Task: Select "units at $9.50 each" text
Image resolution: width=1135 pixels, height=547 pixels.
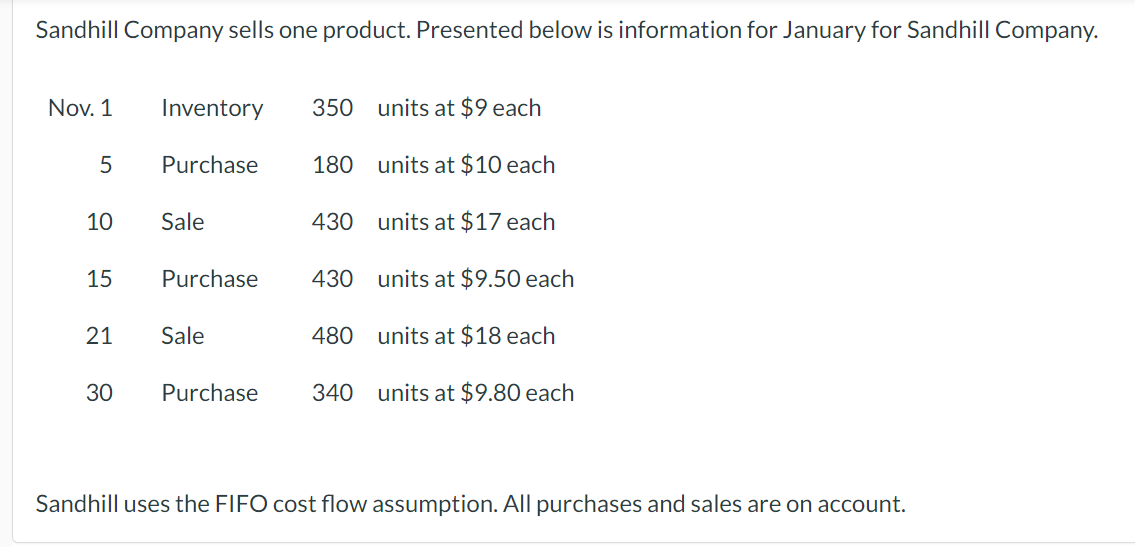Action: click(476, 279)
